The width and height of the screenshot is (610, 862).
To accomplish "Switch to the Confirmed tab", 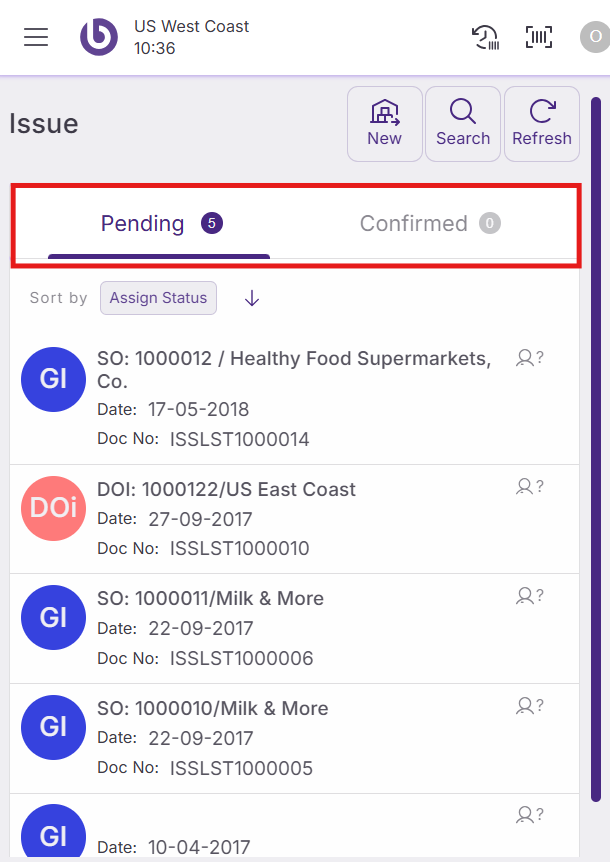I will click(x=429, y=224).
